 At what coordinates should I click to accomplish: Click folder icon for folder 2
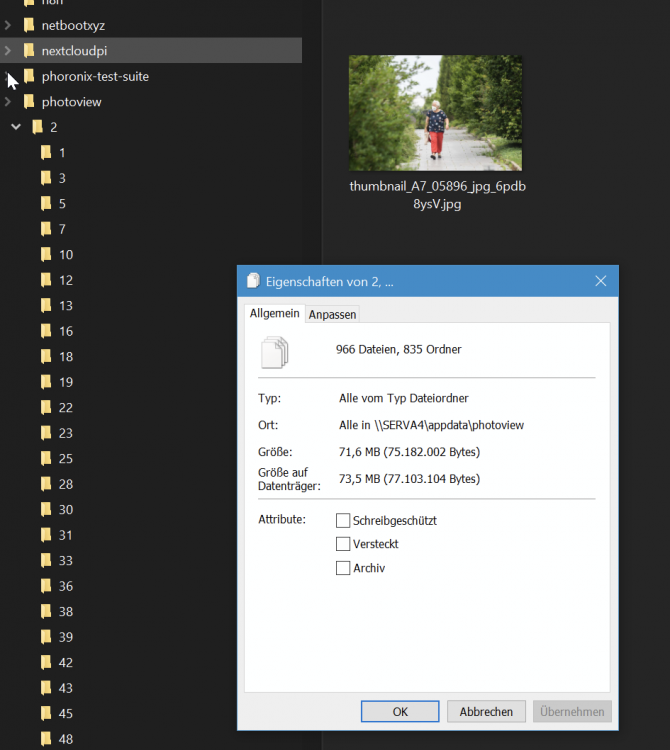pyautogui.click(x=37, y=127)
